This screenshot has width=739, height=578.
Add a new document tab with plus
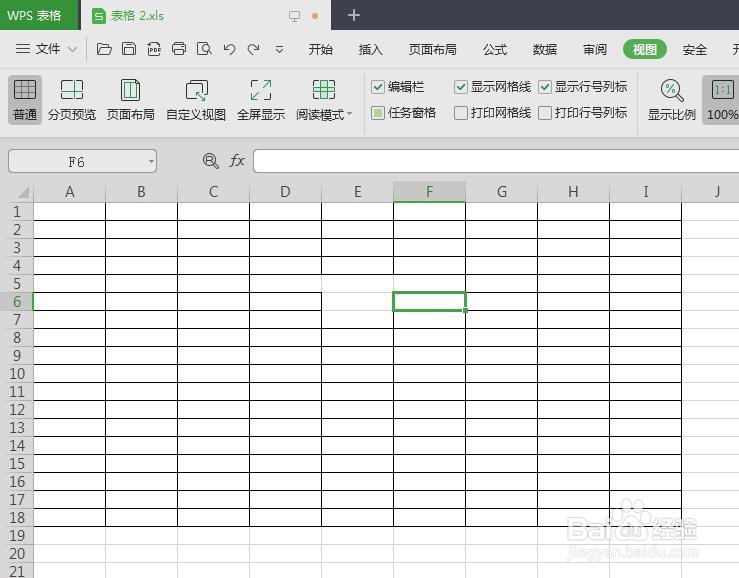point(354,16)
